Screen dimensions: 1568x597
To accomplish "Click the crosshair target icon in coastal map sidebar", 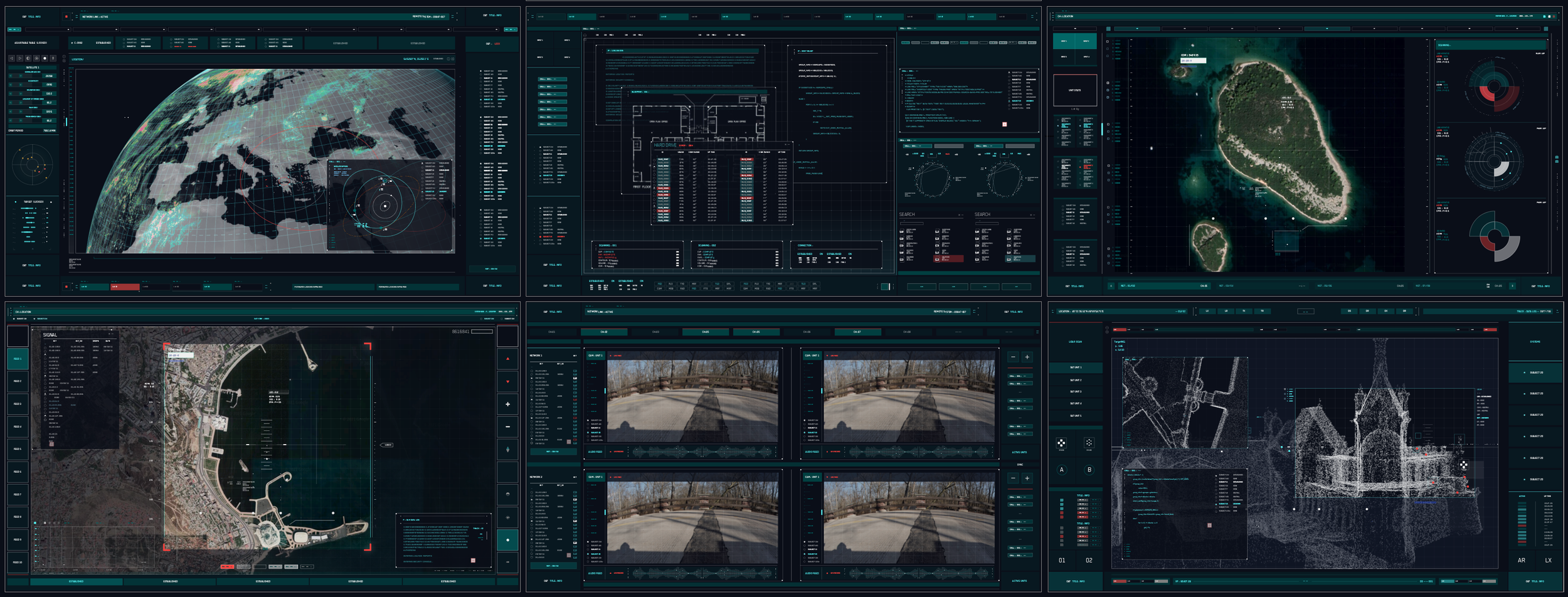I will coord(507,517).
